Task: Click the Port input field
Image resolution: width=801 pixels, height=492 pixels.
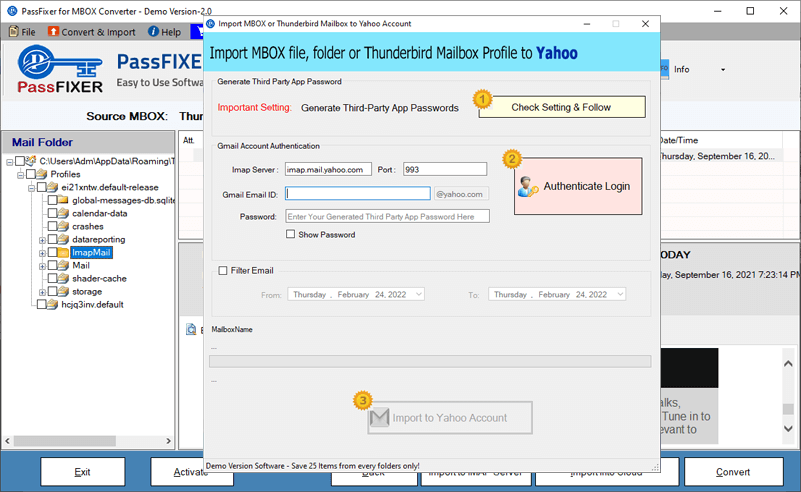Action: (x=445, y=169)
